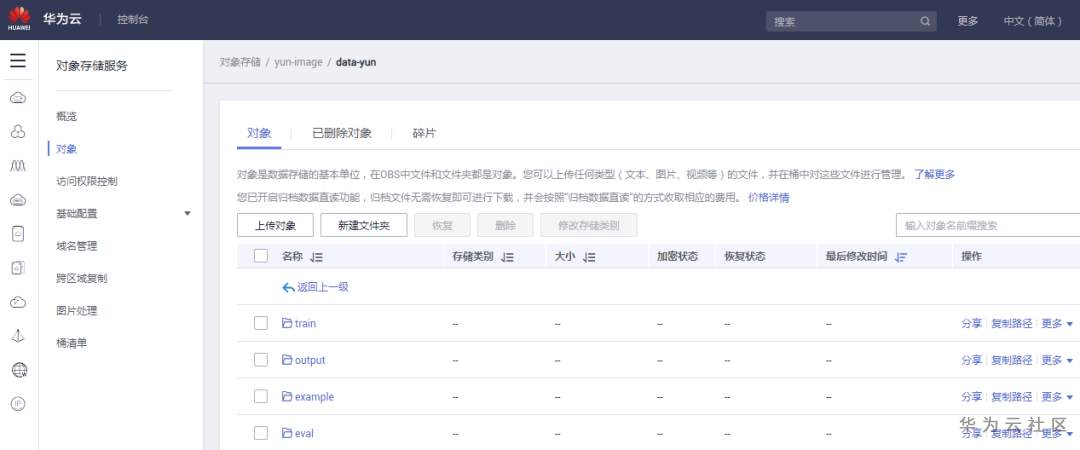The height and width of the screenshot is (450, 1080).
Task: Open 跨区域复制 in sidebar
Action: point(81,278)
